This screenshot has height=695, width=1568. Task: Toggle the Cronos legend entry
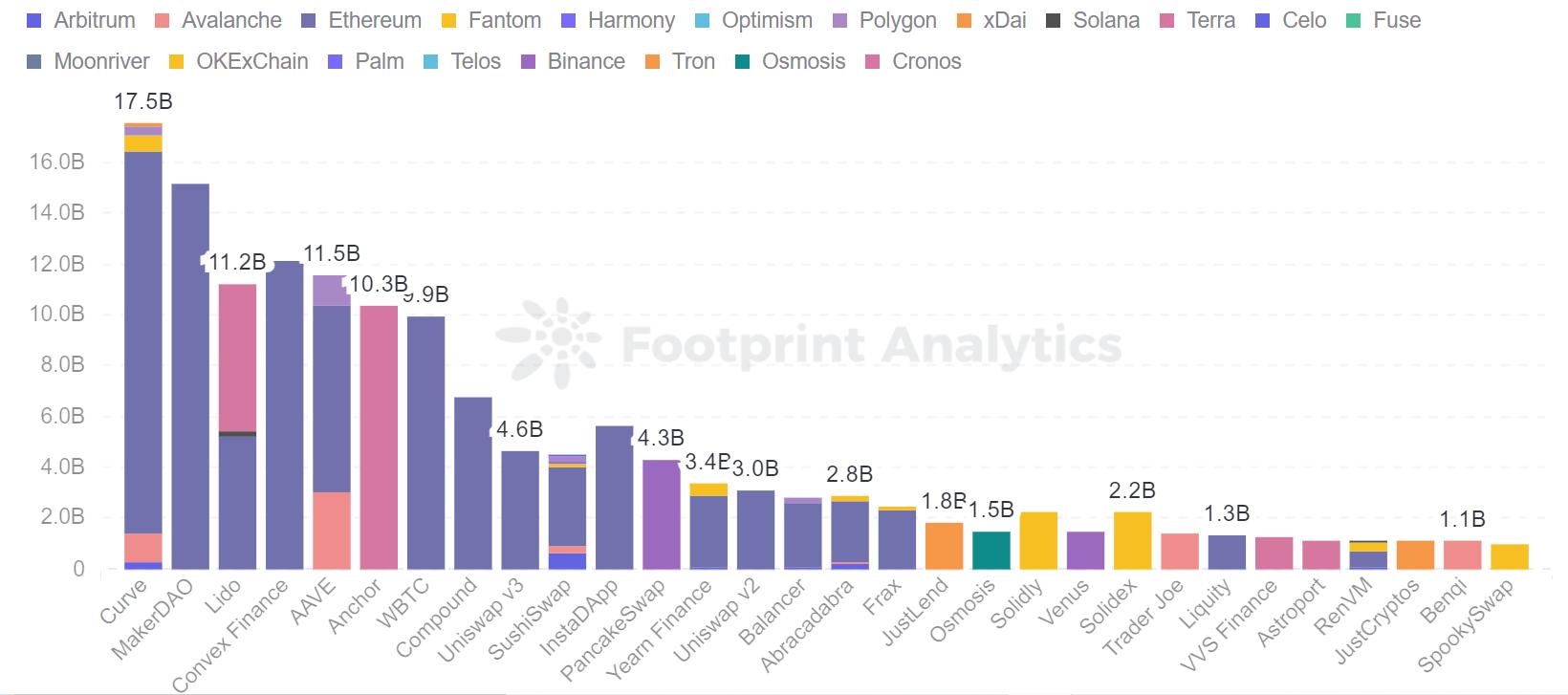913,61
